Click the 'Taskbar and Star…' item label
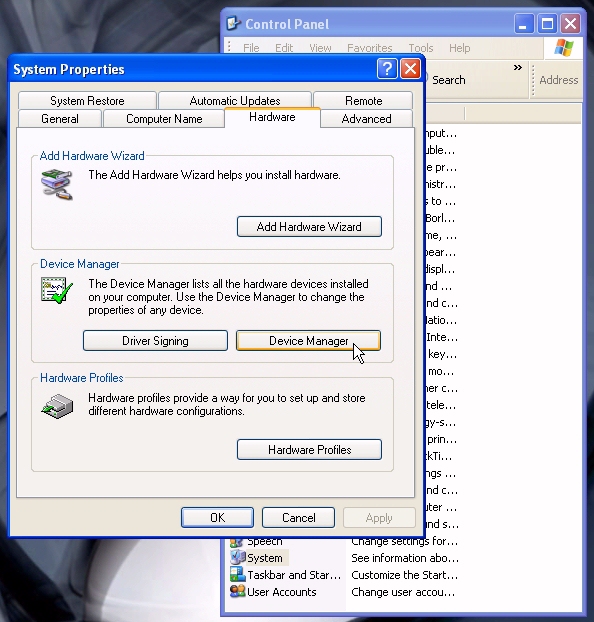The width and height of the screenshot is (594, 622). coord(294,575)
